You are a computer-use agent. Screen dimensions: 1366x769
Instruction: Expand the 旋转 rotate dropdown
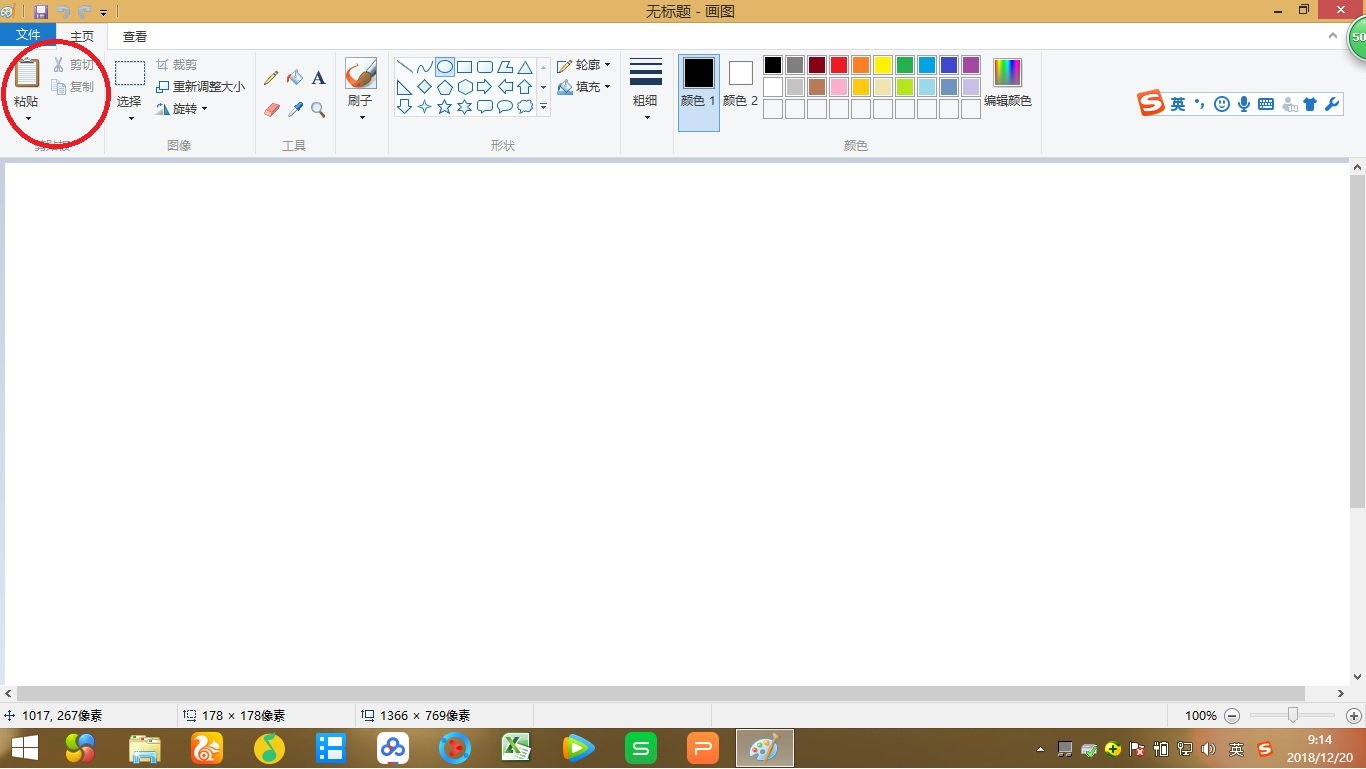183,109
